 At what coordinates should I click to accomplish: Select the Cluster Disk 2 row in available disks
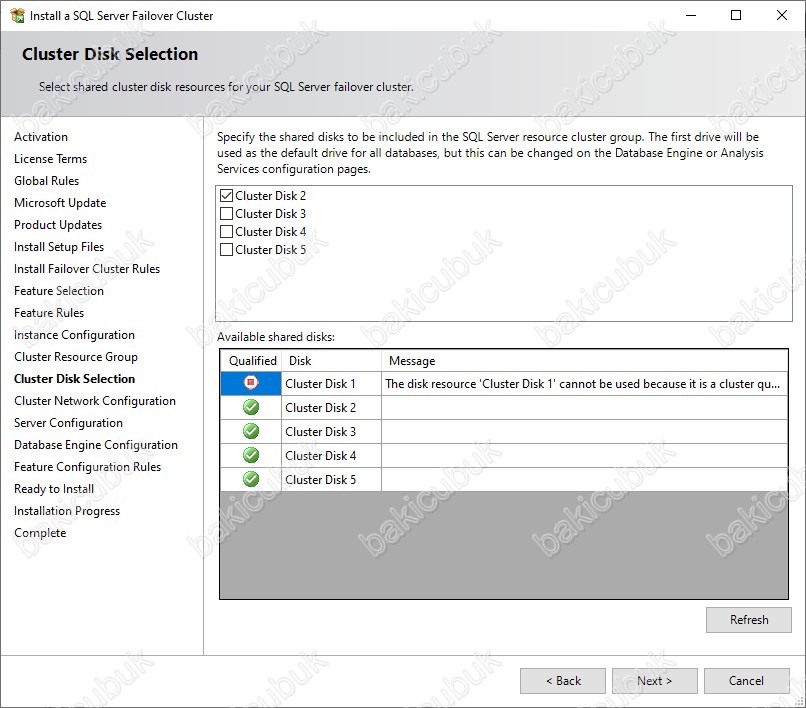pyautogui.click(x=504, y=408)
